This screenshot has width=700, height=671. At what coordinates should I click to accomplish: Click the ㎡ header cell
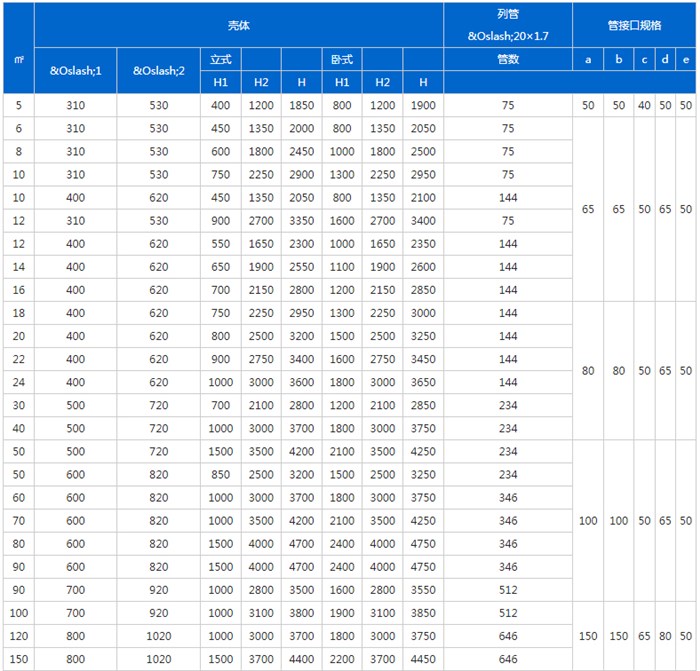point(18,60)
